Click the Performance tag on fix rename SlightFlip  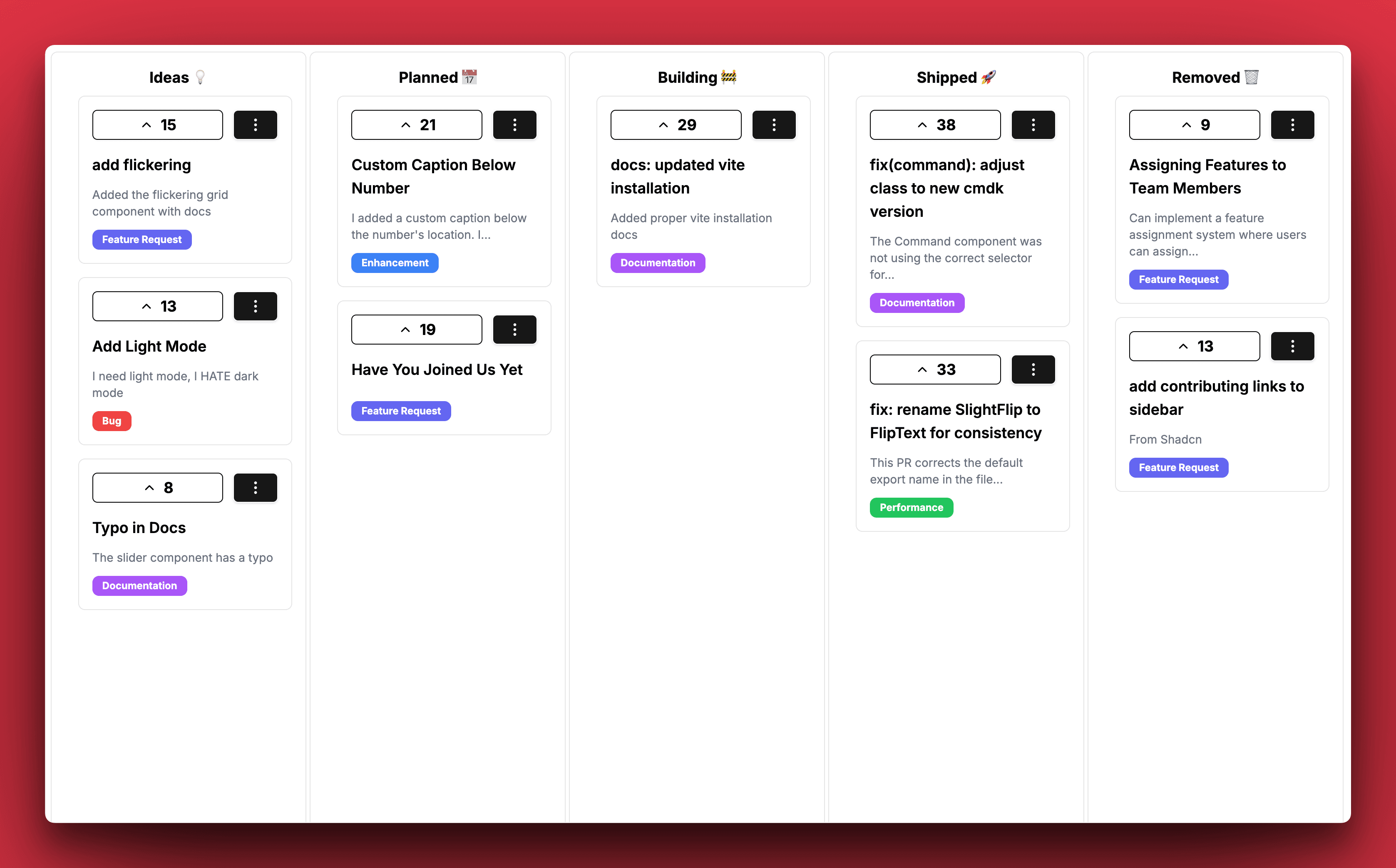[x=910, y=506]
